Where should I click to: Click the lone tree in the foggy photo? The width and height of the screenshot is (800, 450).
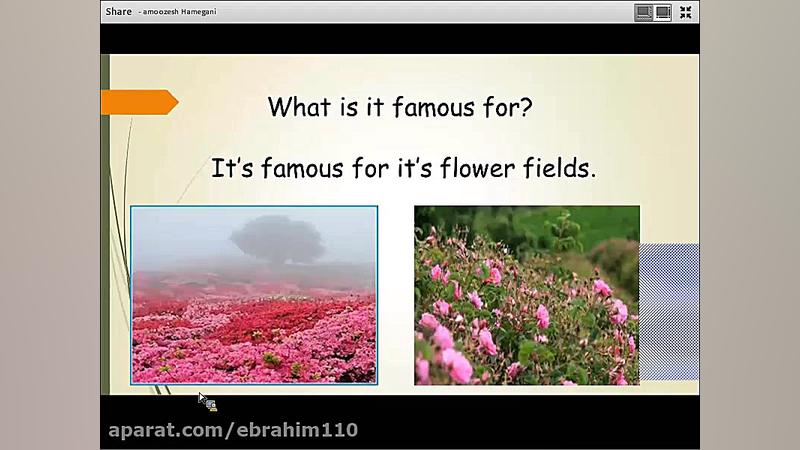(x=278, y=240)
